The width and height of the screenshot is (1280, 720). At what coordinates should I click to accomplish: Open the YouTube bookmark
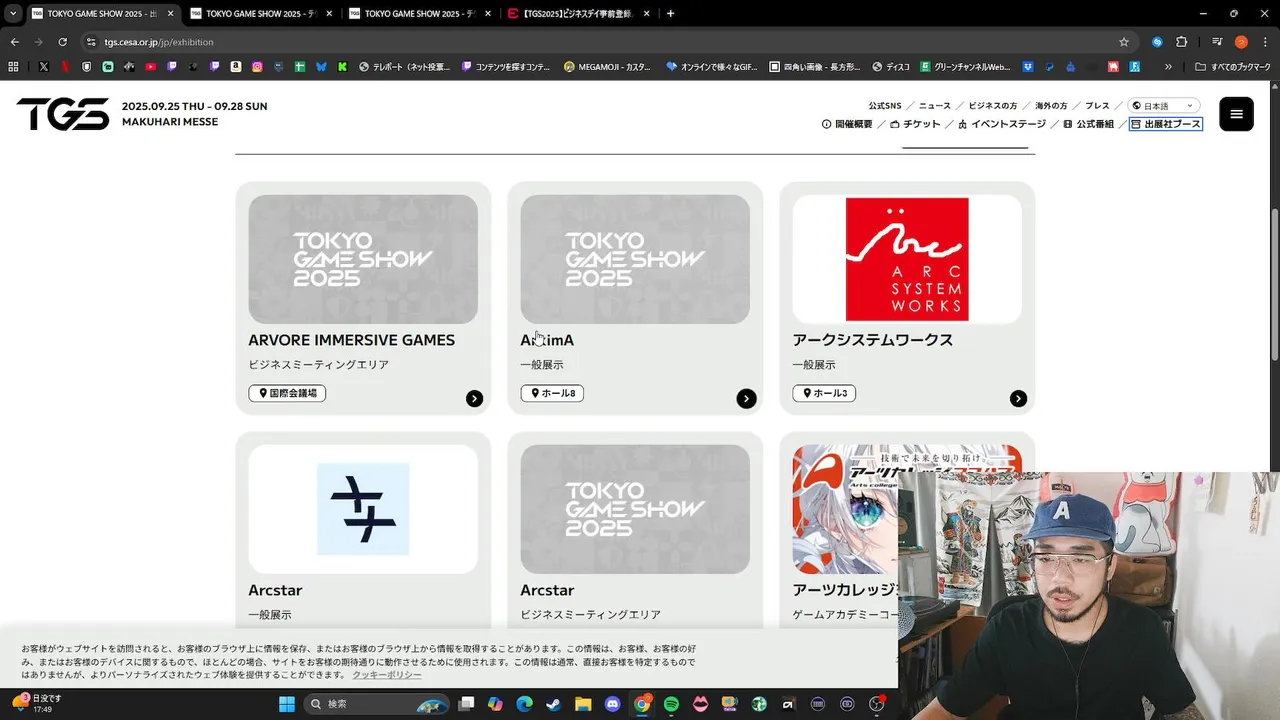pyautogui.click(x=150, y=67)
